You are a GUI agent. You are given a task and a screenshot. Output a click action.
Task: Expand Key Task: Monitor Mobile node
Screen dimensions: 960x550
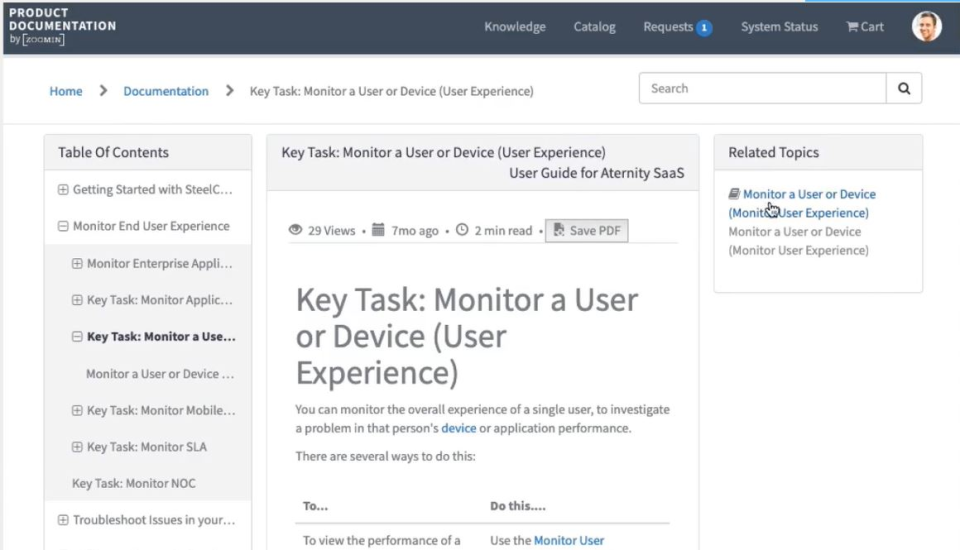point(77,410)
